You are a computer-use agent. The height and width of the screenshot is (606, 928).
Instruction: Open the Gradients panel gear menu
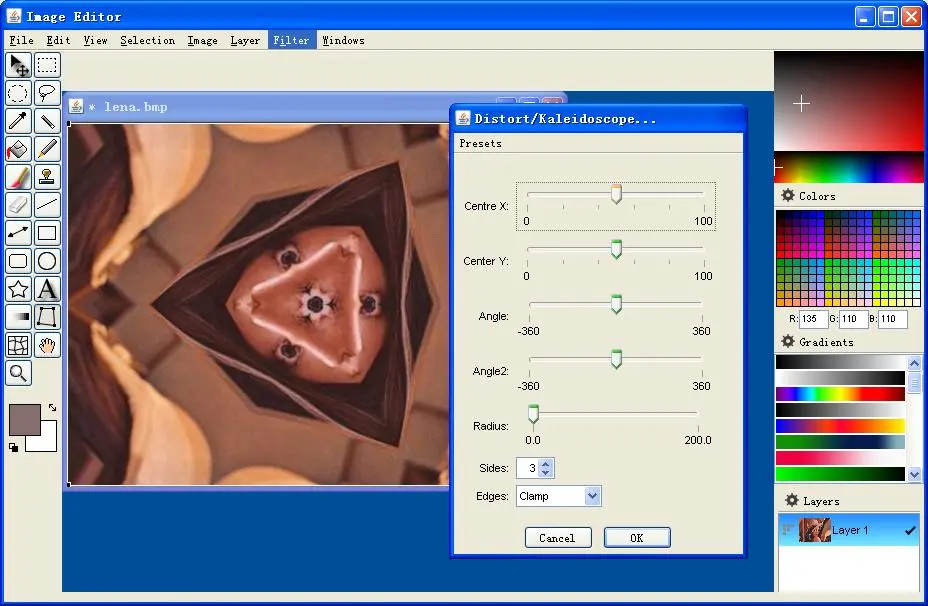point(788,341)
